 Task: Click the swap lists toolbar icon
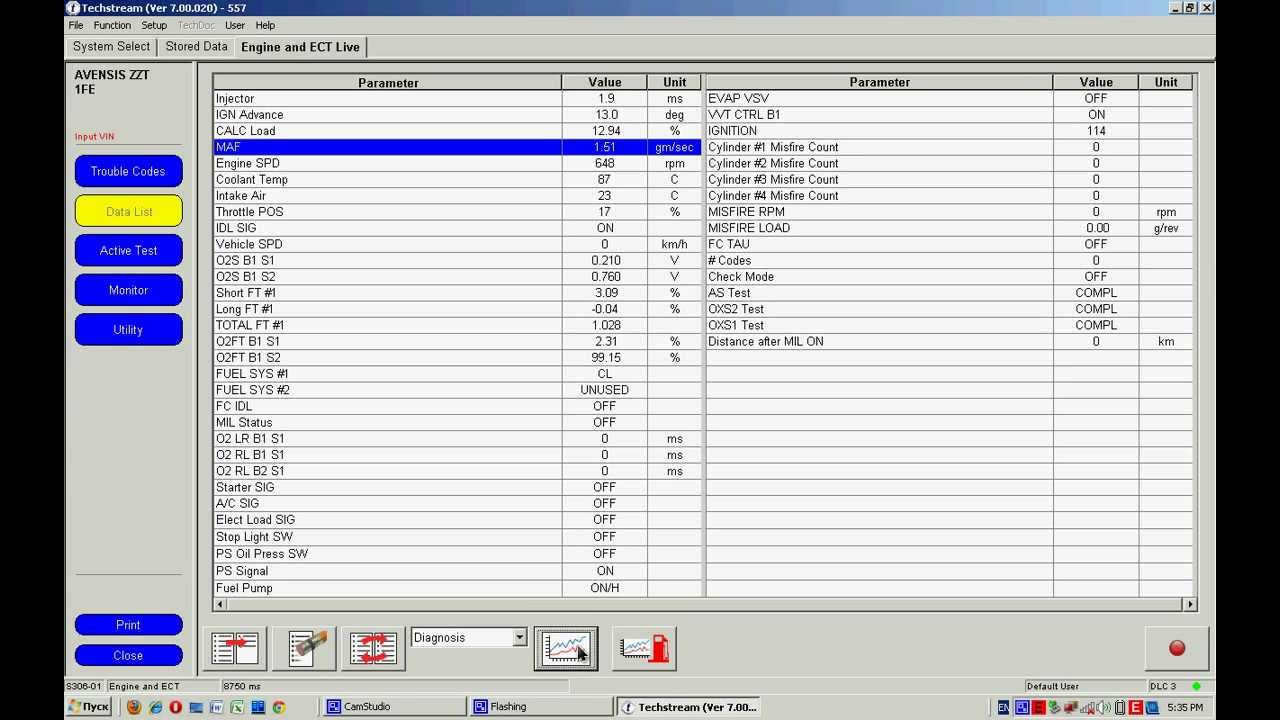[x=373, y=648]
